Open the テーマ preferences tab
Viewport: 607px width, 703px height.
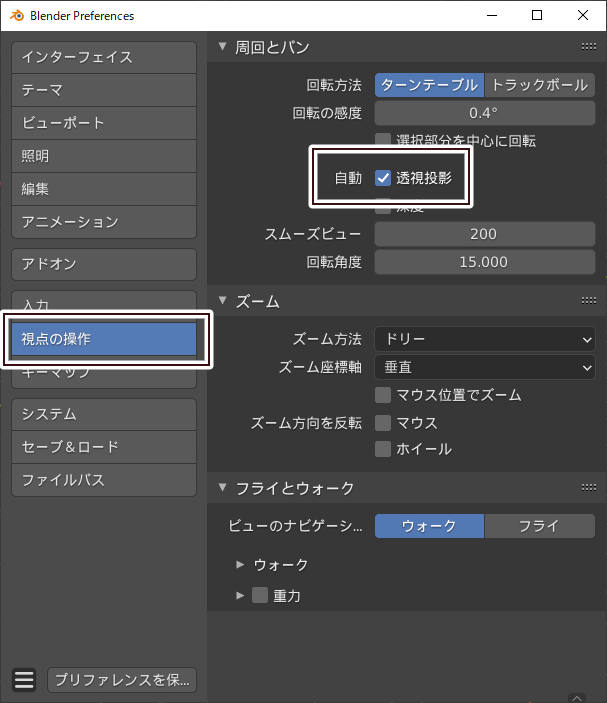pyautogui.click(x=104, y=90)
